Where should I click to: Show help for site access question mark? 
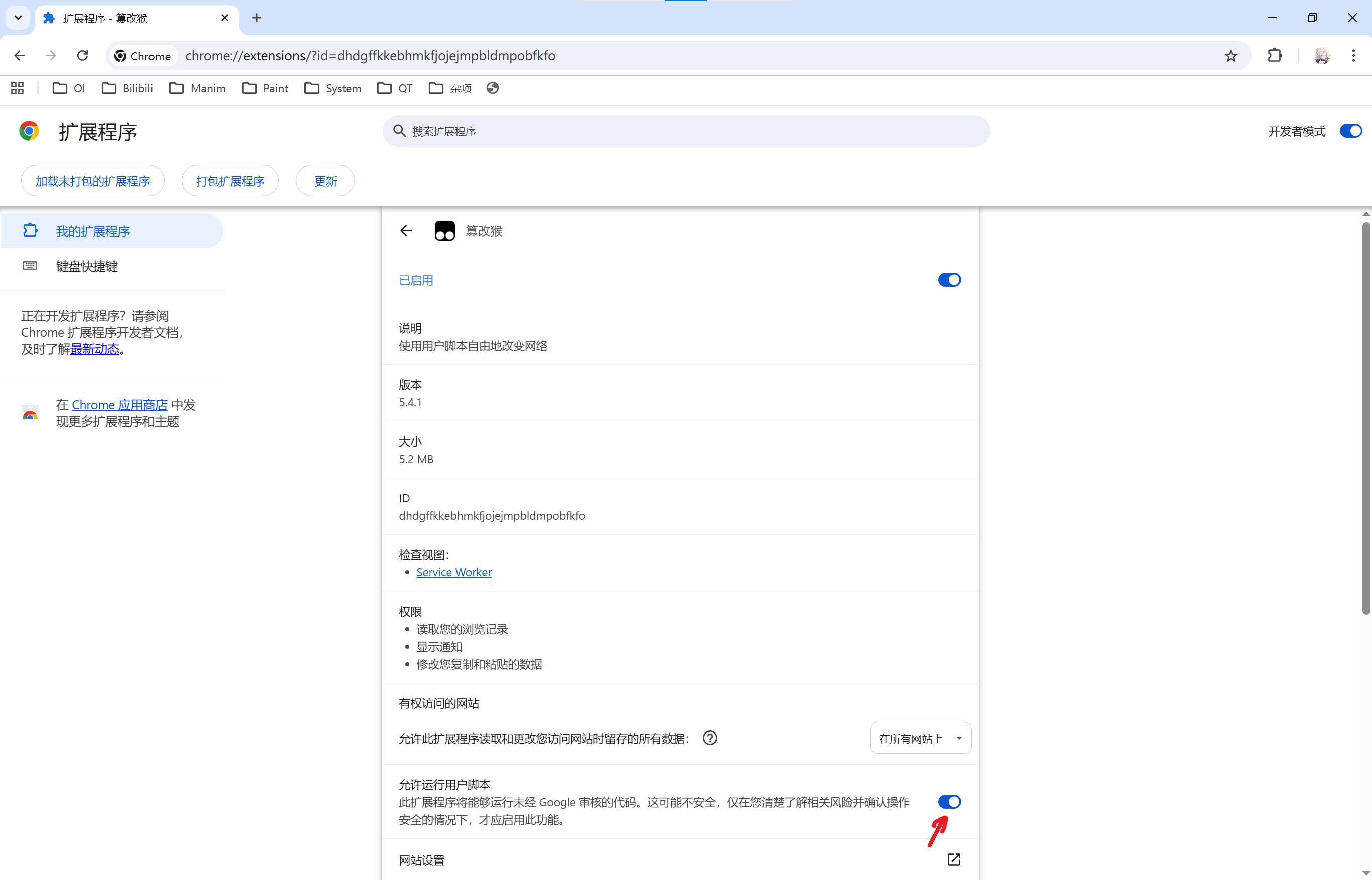(x=710, y=738)
